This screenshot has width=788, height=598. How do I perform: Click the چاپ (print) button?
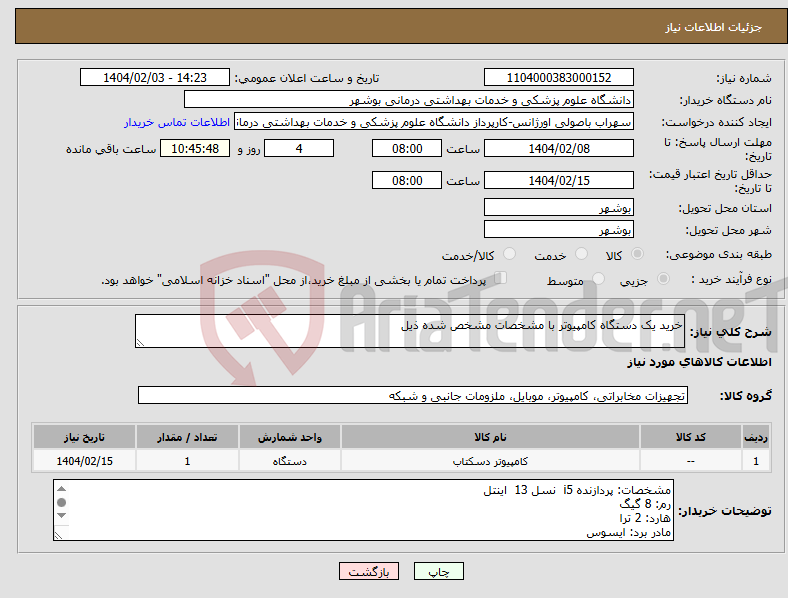[x=439, y=571]
